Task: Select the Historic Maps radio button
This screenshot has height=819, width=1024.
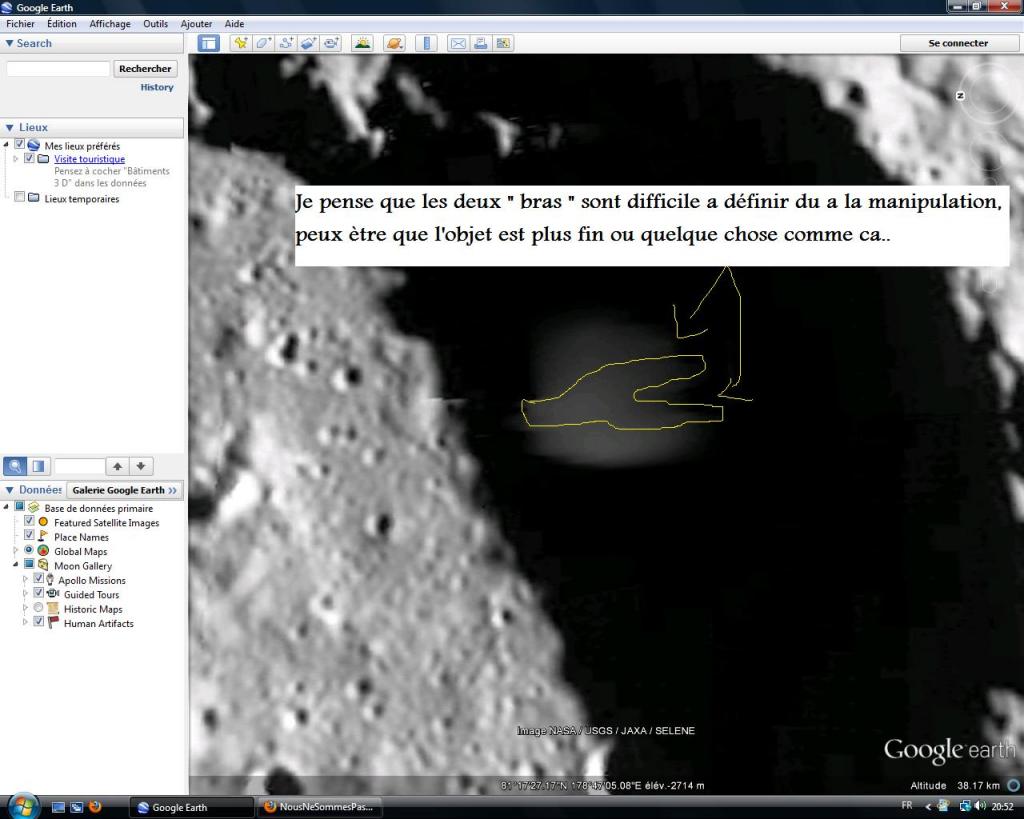Action: [39, 607]
